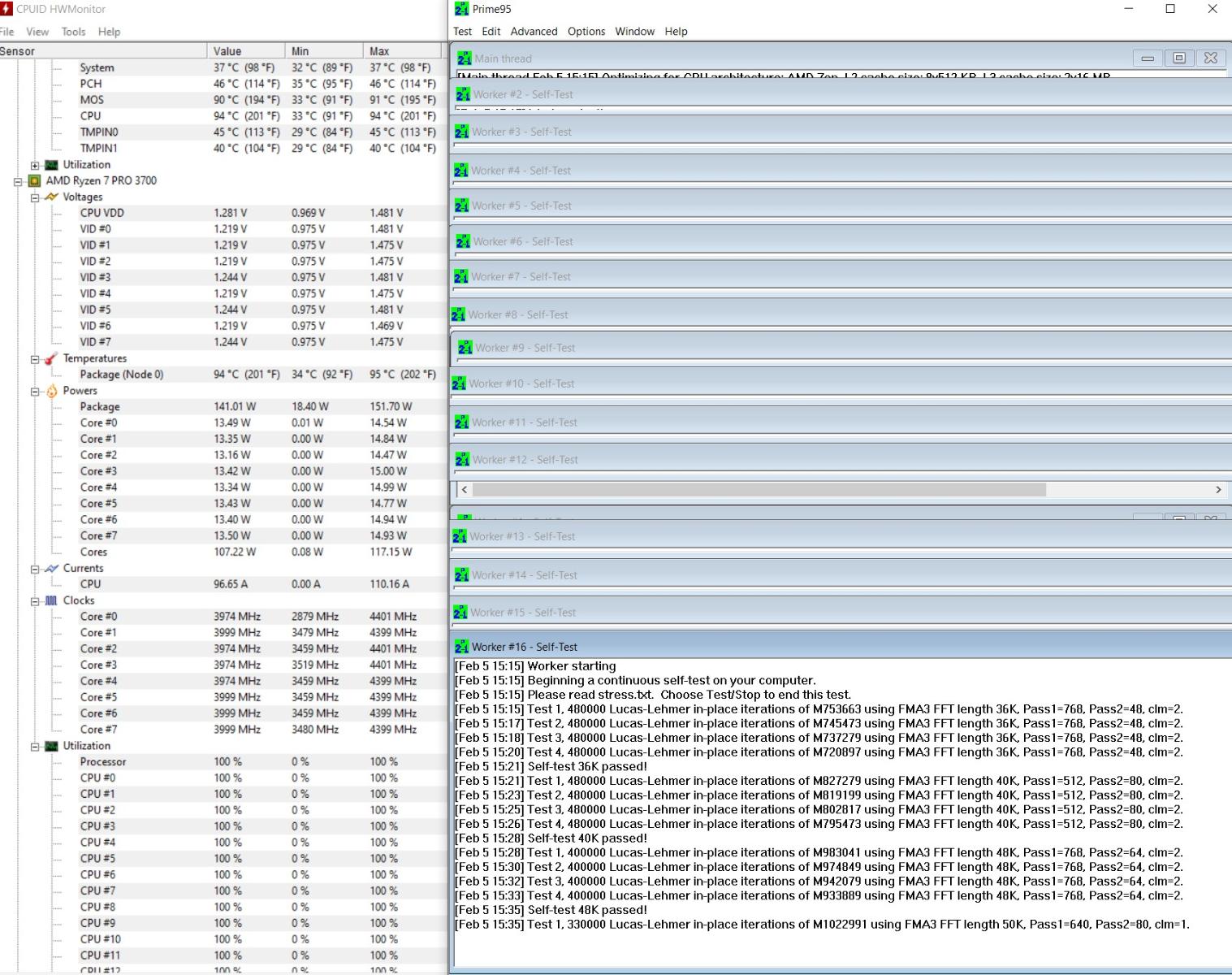Collapse the AMD Ryzen 7 PRO 3700 node
1232x975 pixels.
click(18, 181)
